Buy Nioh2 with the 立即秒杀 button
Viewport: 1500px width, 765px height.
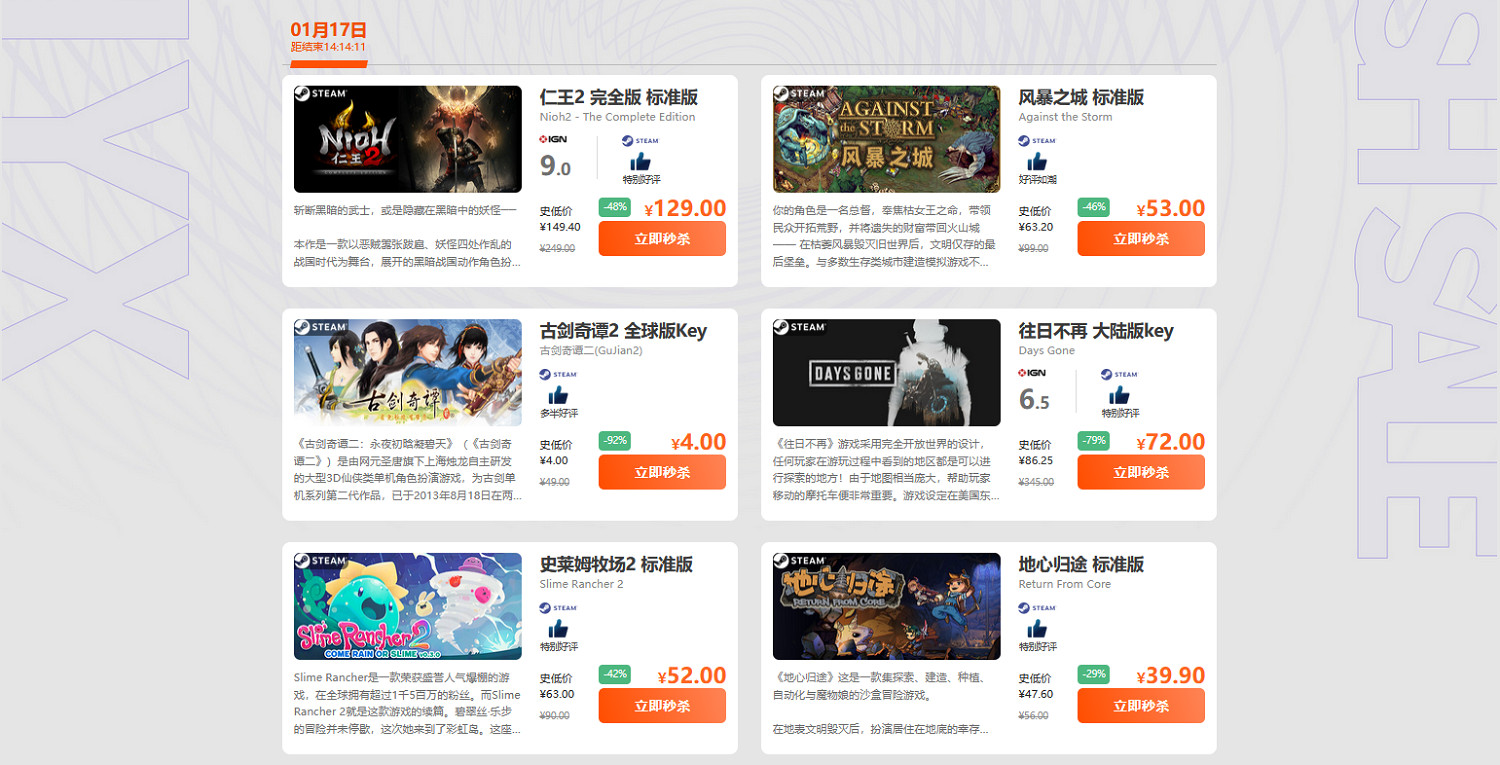click(x=662, y=239)
